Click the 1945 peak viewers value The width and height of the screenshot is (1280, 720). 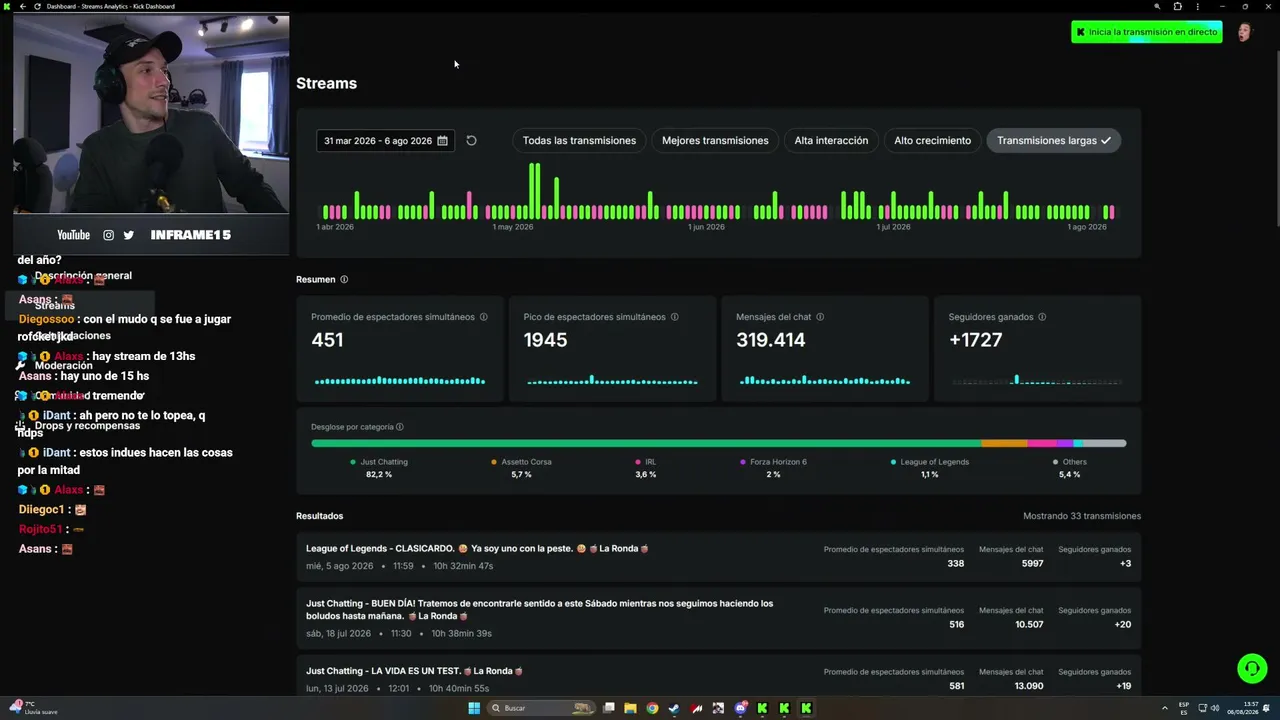point(545,340)
